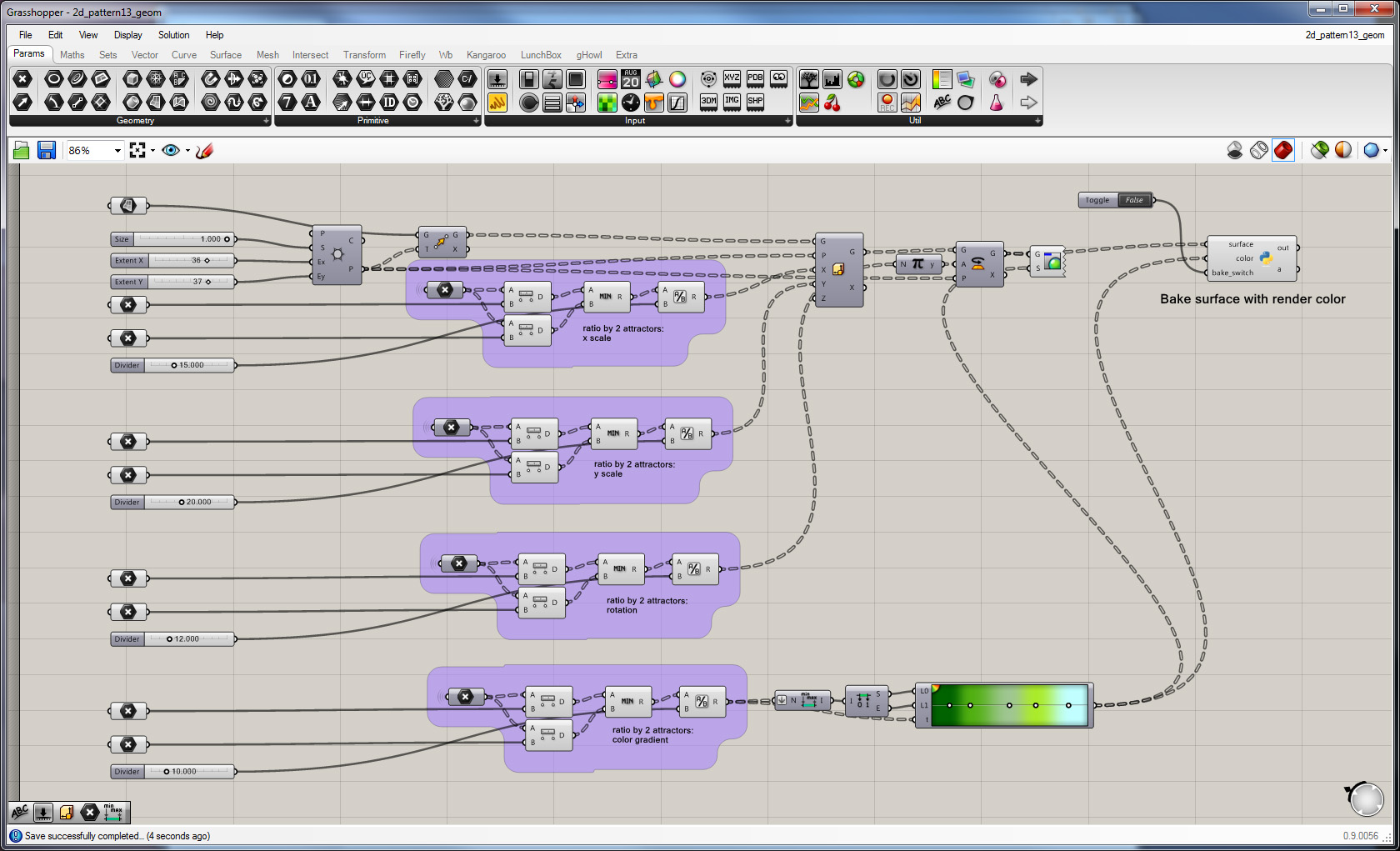The image size is (1400, 851).
Task: Enable shaded preview mode red cylinder icon
Action: point(1283,150)
